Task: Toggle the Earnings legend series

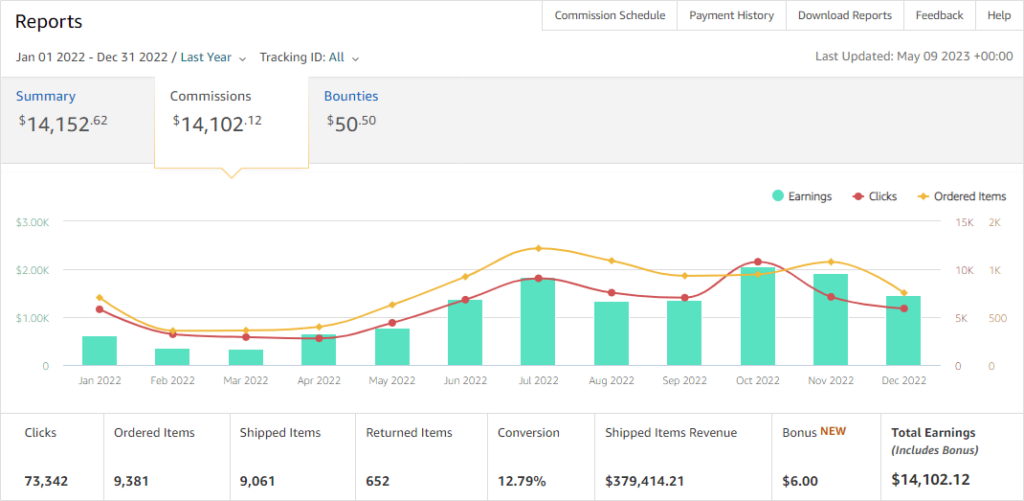Action: tap(801, 197)
